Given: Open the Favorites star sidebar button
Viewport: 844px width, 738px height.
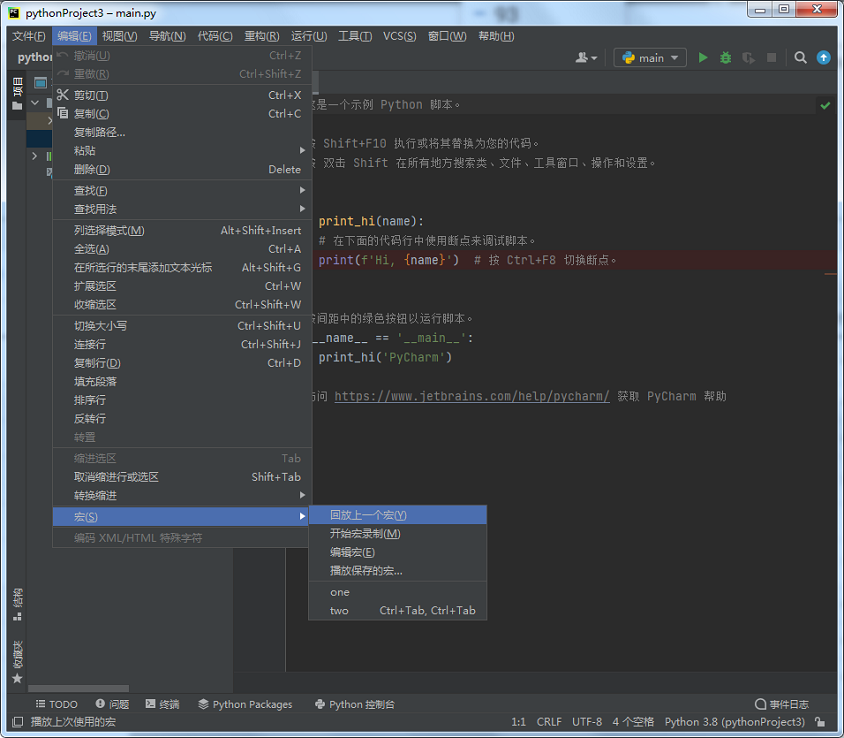Looking at the screenshot, I should click(17, 662).
